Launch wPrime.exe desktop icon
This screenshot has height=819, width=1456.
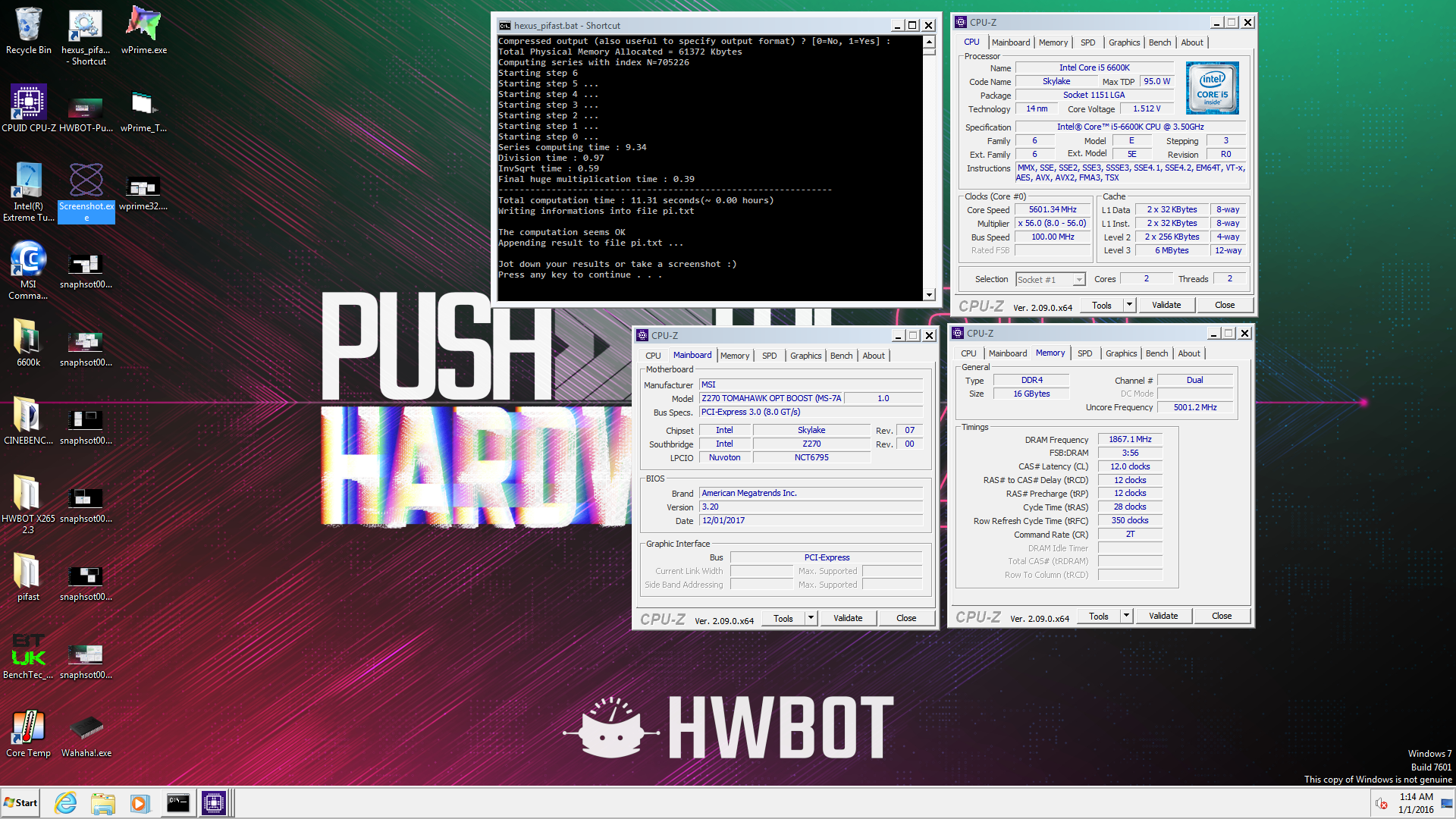click(x=143, y=32)
